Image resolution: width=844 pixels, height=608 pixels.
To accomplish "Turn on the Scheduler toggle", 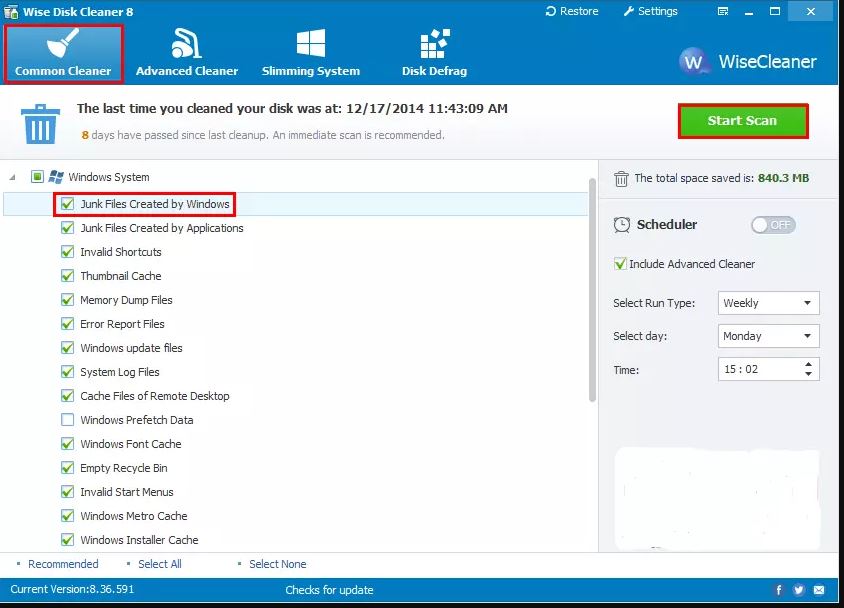I will (772, 225).
